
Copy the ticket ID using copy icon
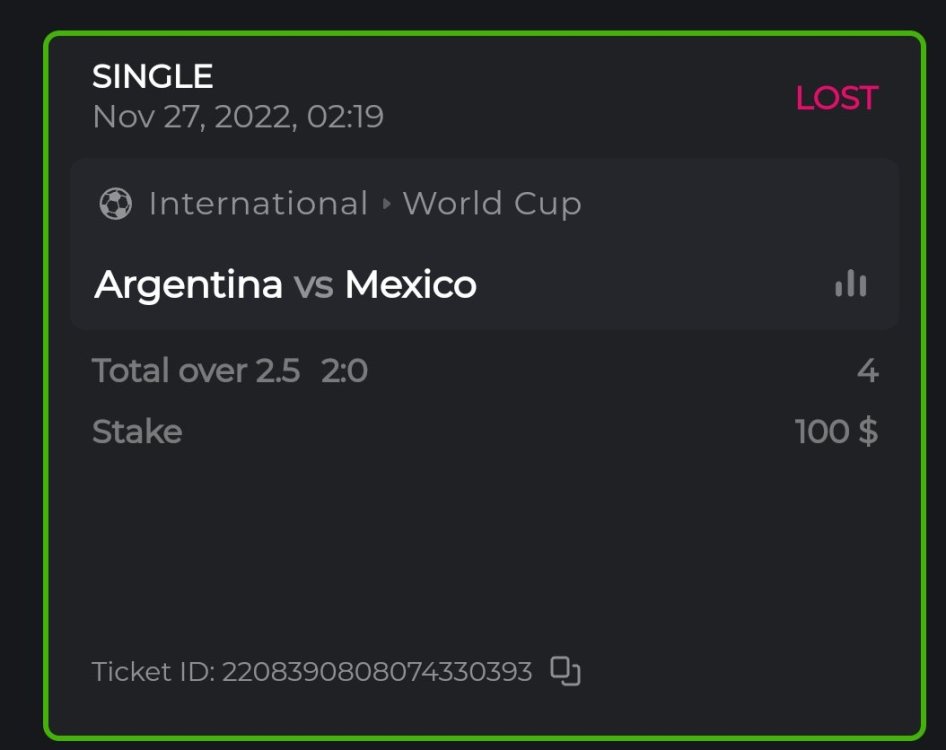[566, 671]
